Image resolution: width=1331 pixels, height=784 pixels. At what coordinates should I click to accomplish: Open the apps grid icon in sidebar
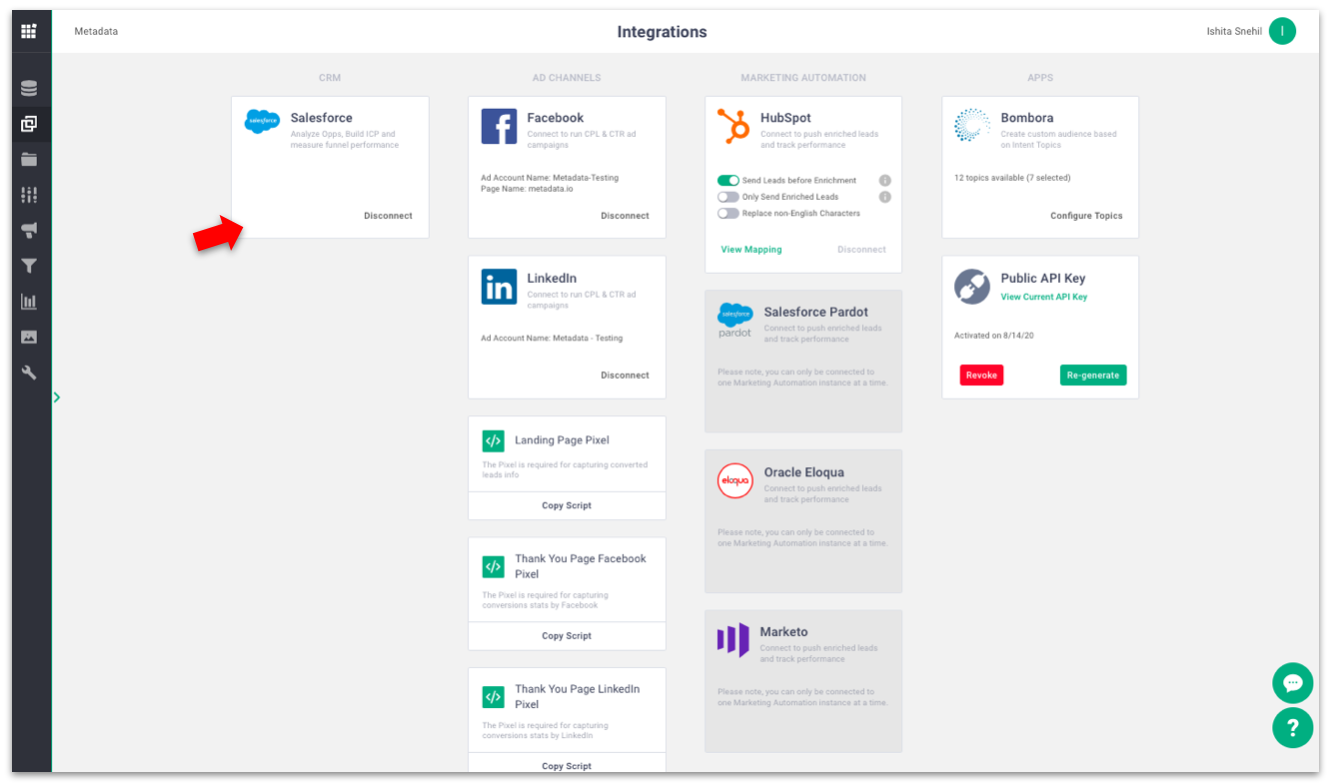pos(29,31)
